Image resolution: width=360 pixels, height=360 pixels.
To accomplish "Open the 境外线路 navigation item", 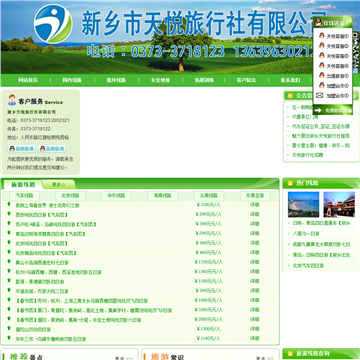I will click(x=116, y=80).
